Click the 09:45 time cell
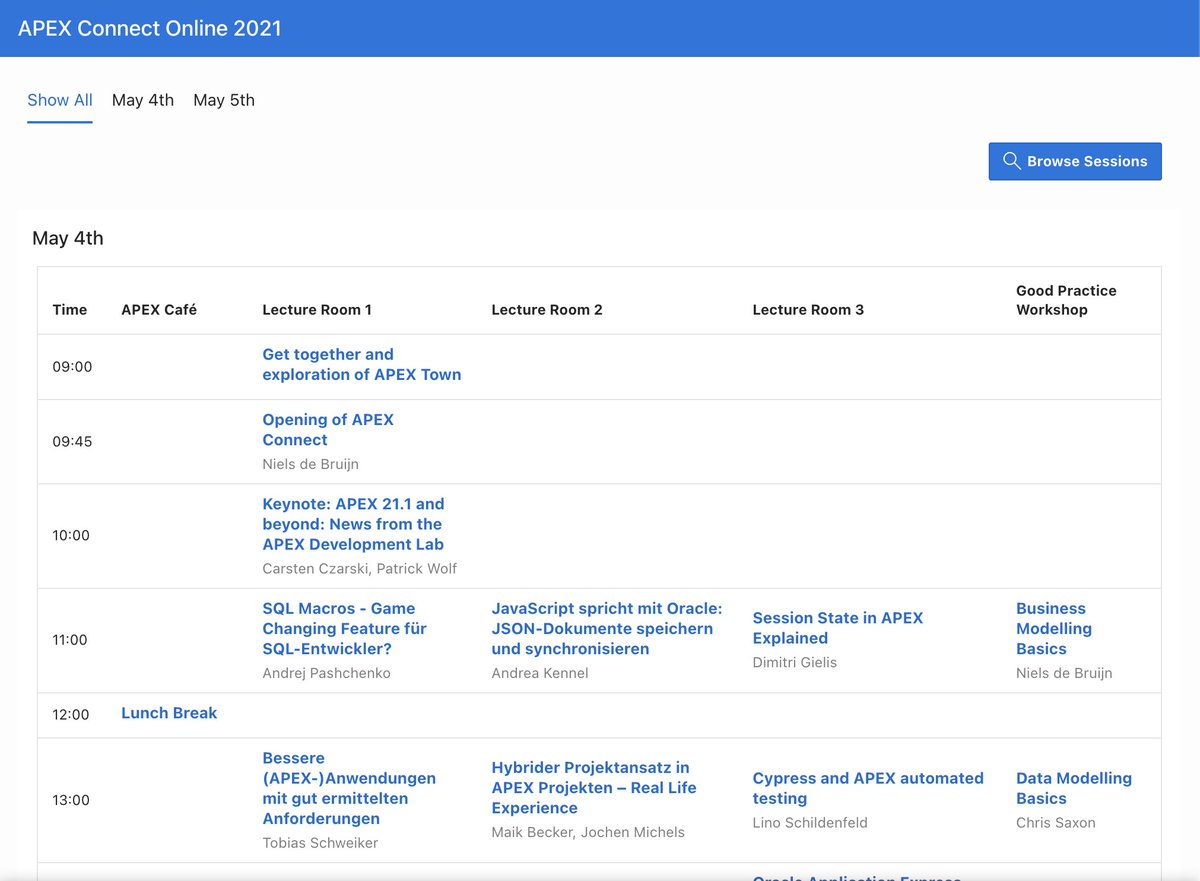 [72, 441]
